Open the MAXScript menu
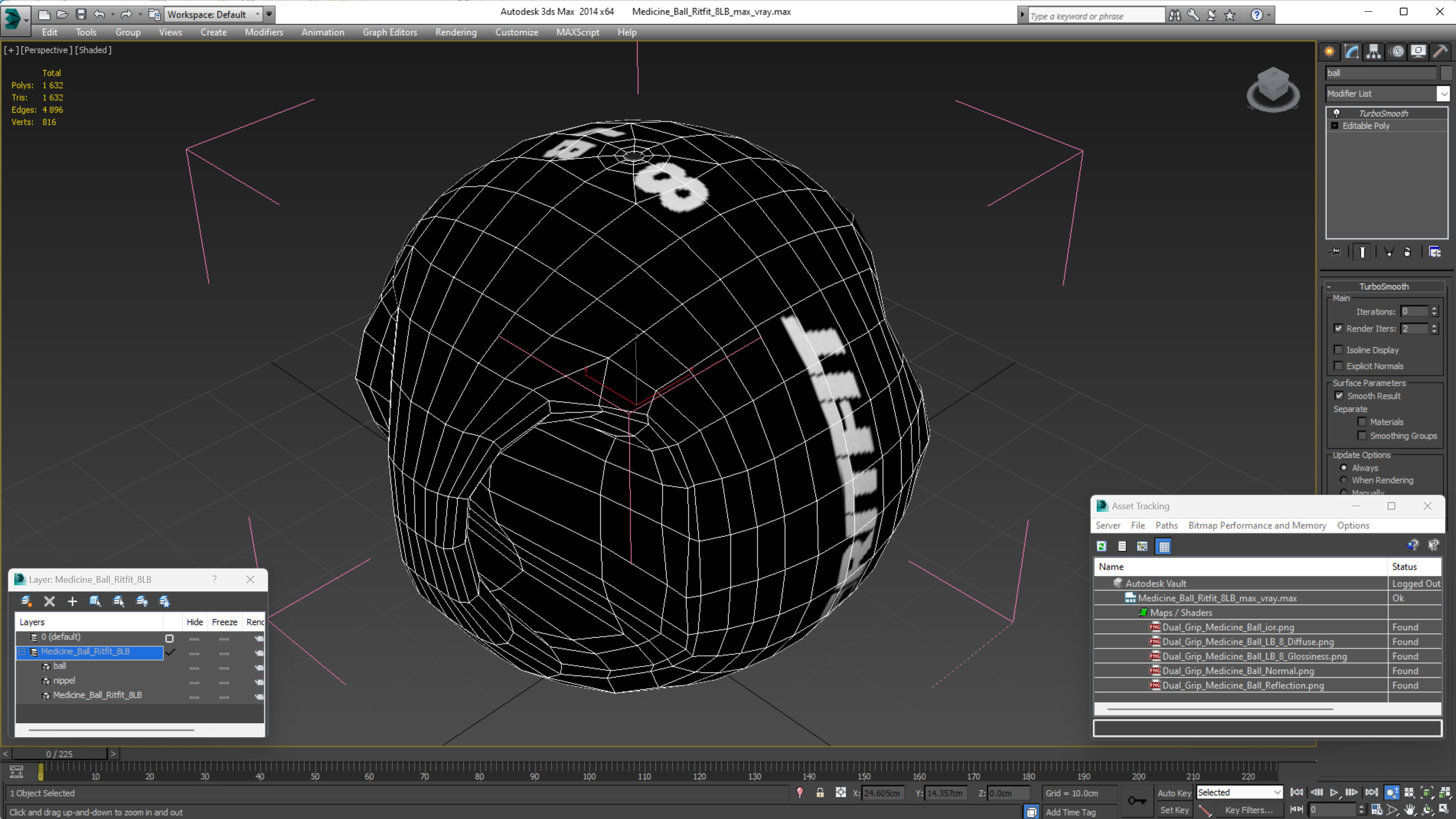The height and width of the screenshot is (819, 1456). tap(577, 32)
